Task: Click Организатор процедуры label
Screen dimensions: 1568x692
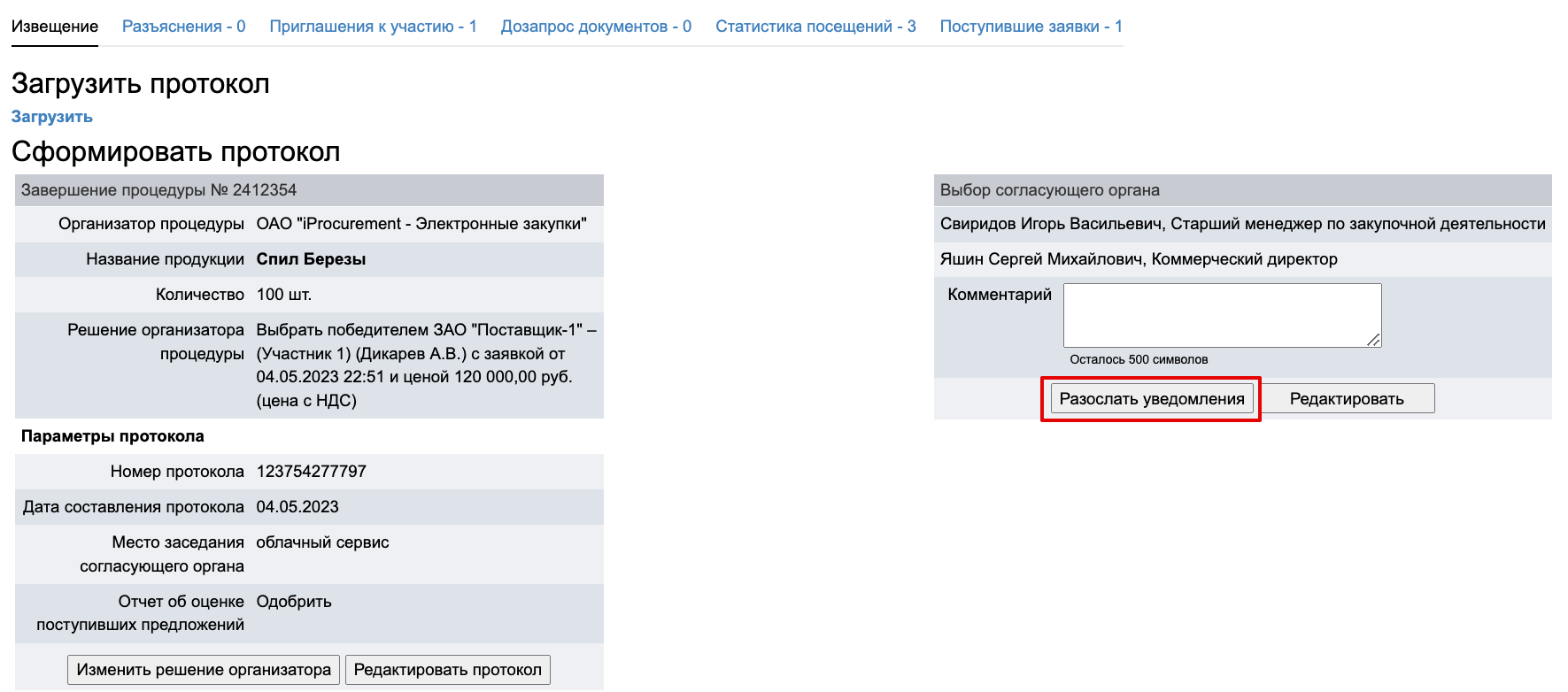Action: [151, 224]
